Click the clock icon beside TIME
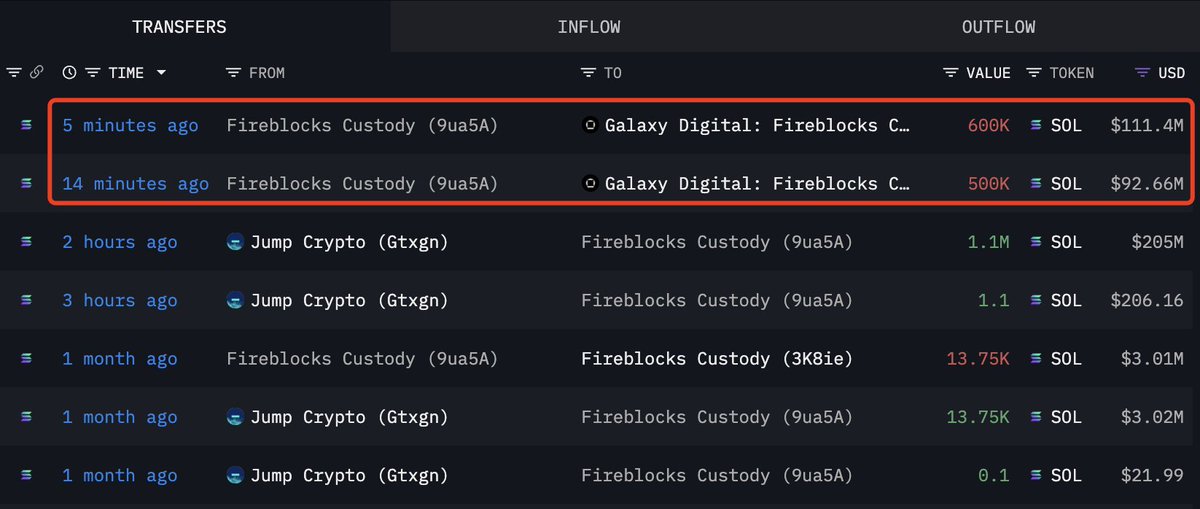Image resolution: width=1200 pixels, height=509 pixels. [x=69, y=72]
